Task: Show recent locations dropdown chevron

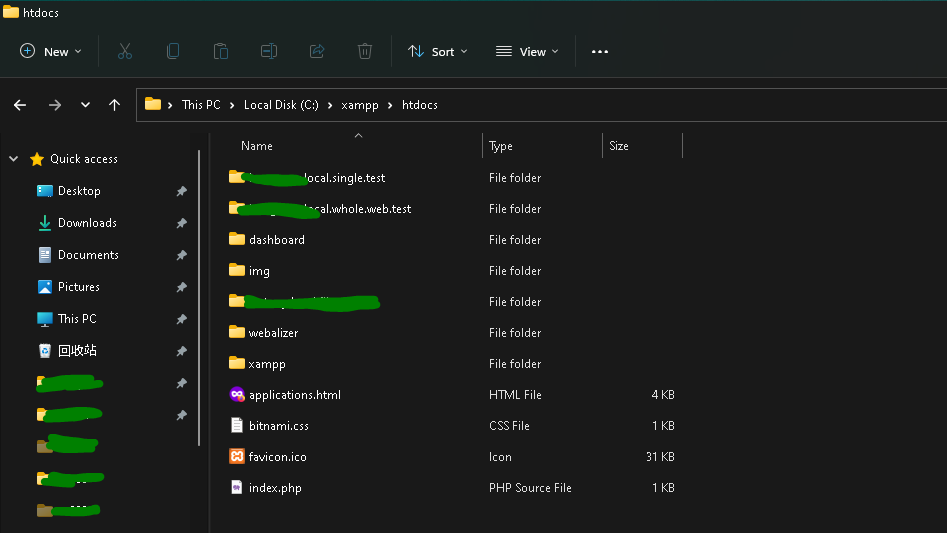Action: click(85, 105)
